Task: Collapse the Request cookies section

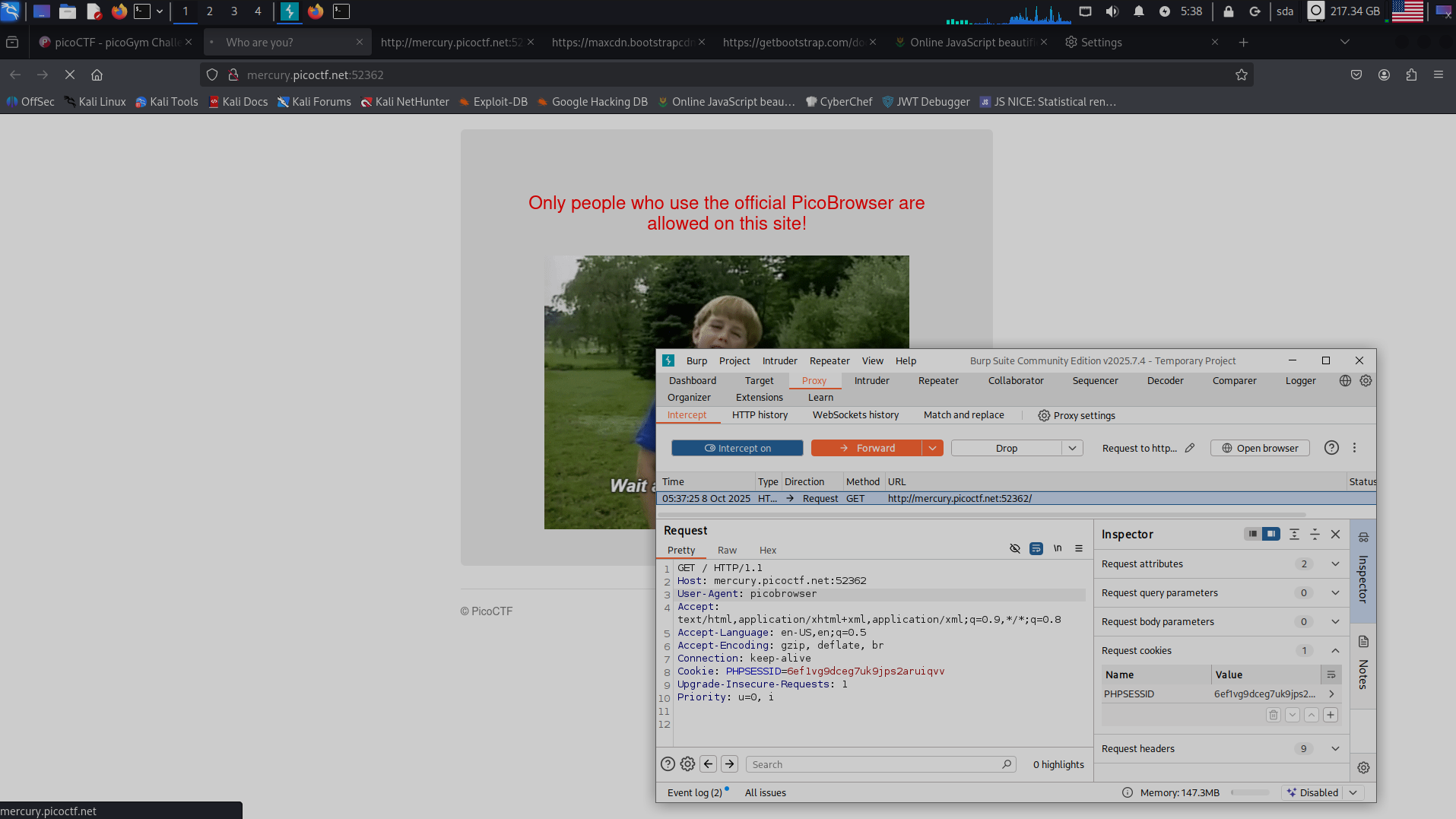Action: point(1335,651)
